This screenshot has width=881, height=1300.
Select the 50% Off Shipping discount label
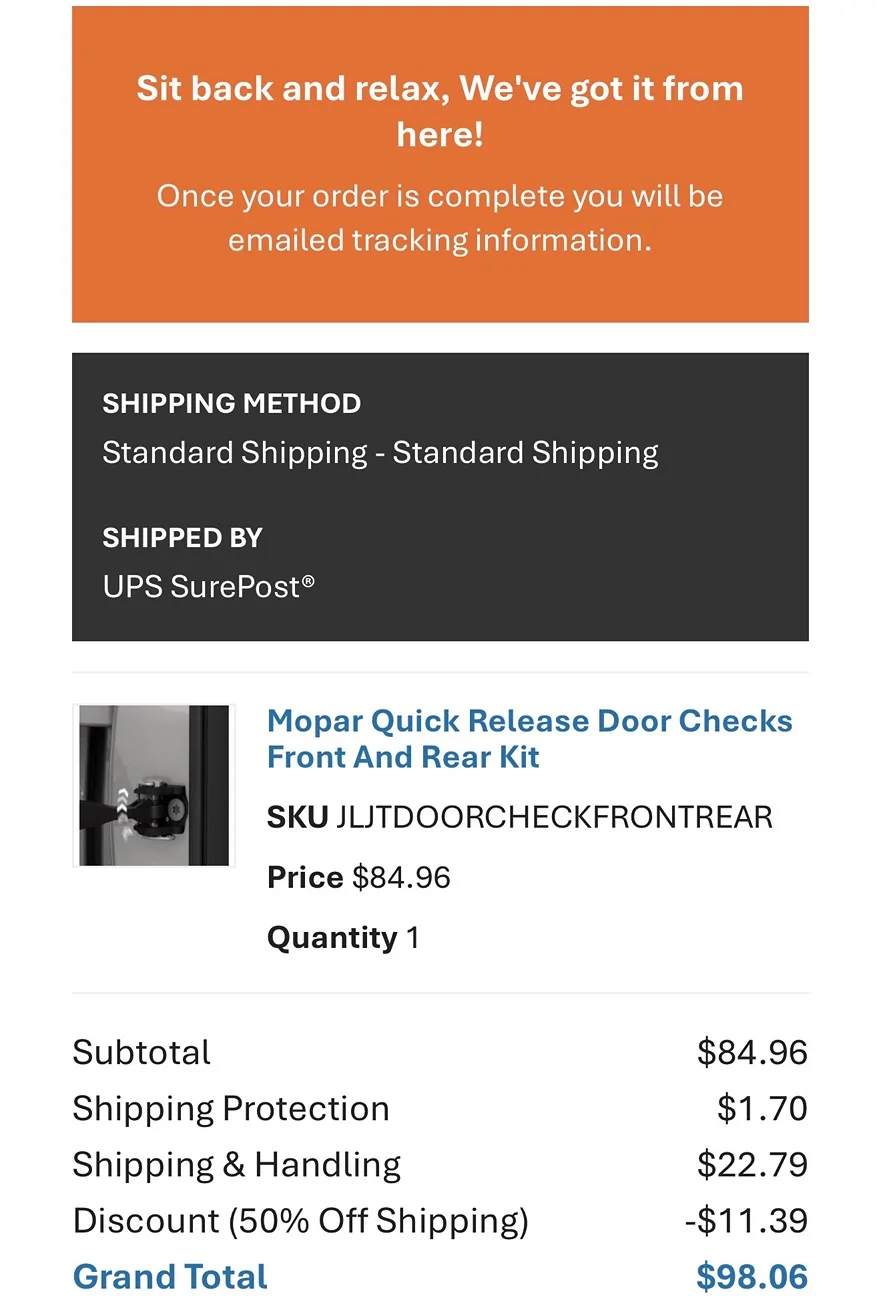[301, 1221]
